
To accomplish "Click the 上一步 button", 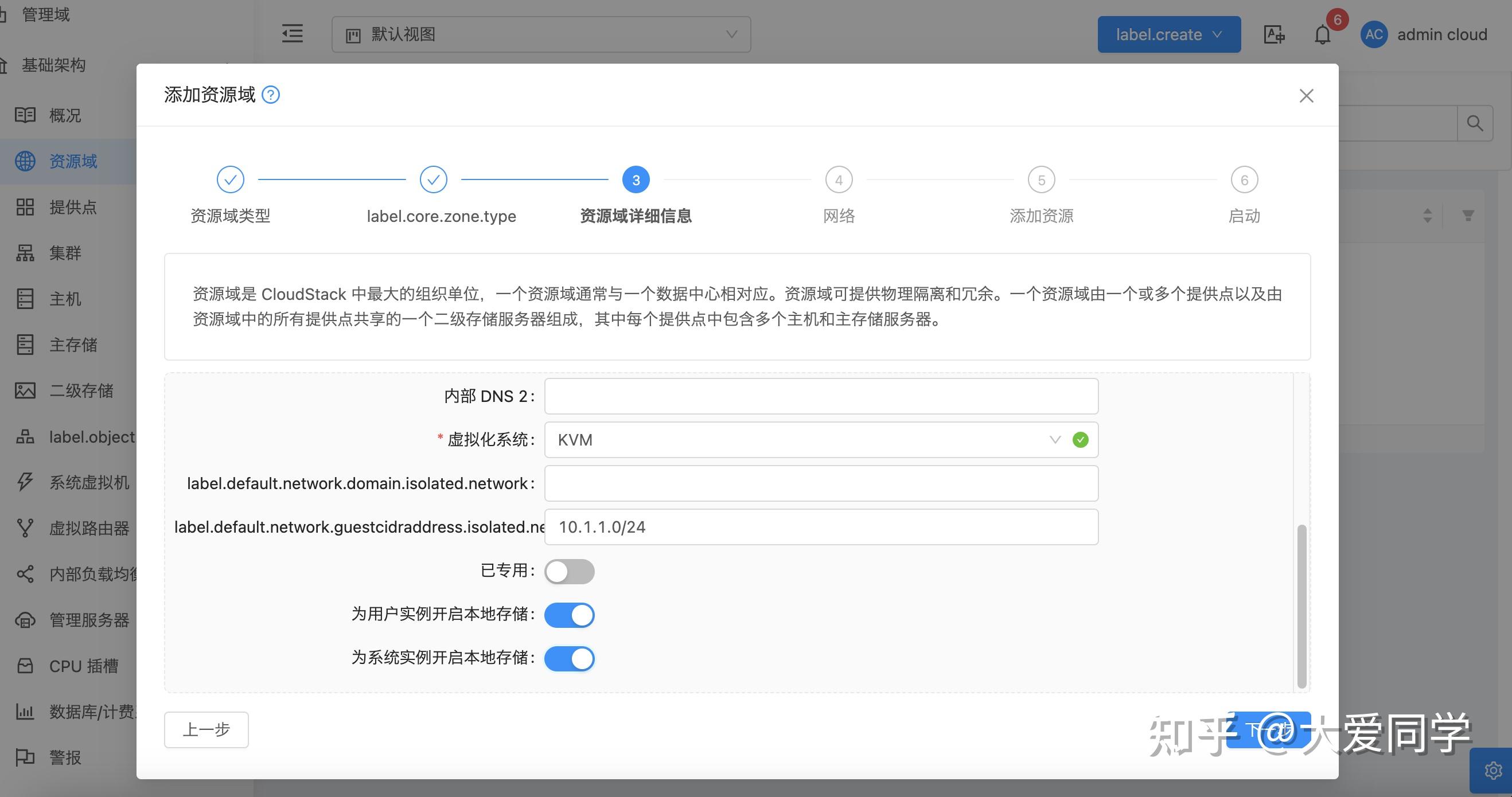I will [205, 729].
